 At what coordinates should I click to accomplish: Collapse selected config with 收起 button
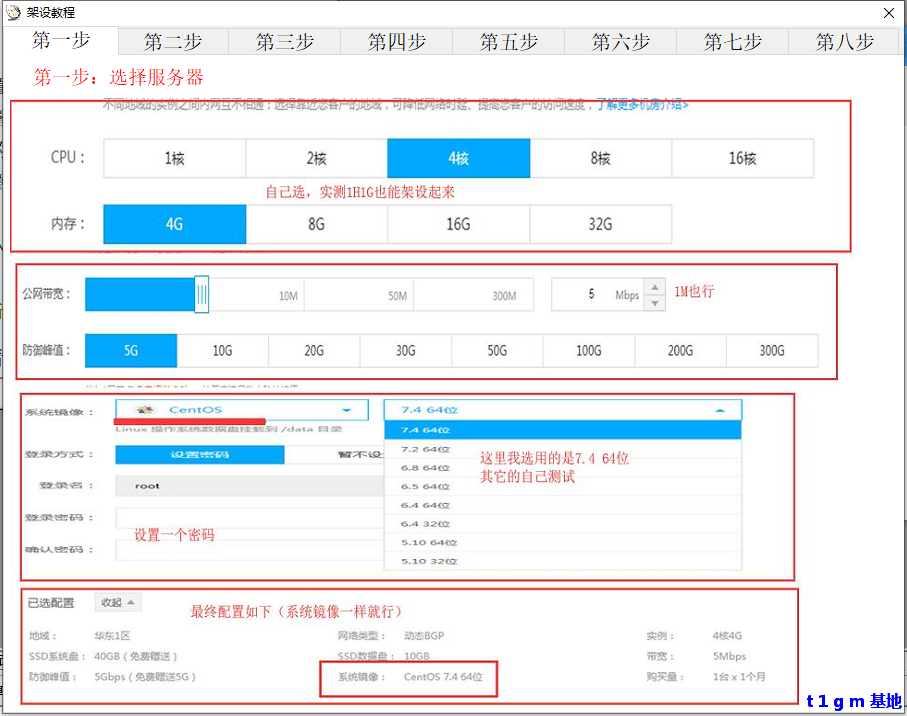tap(118, 602)
